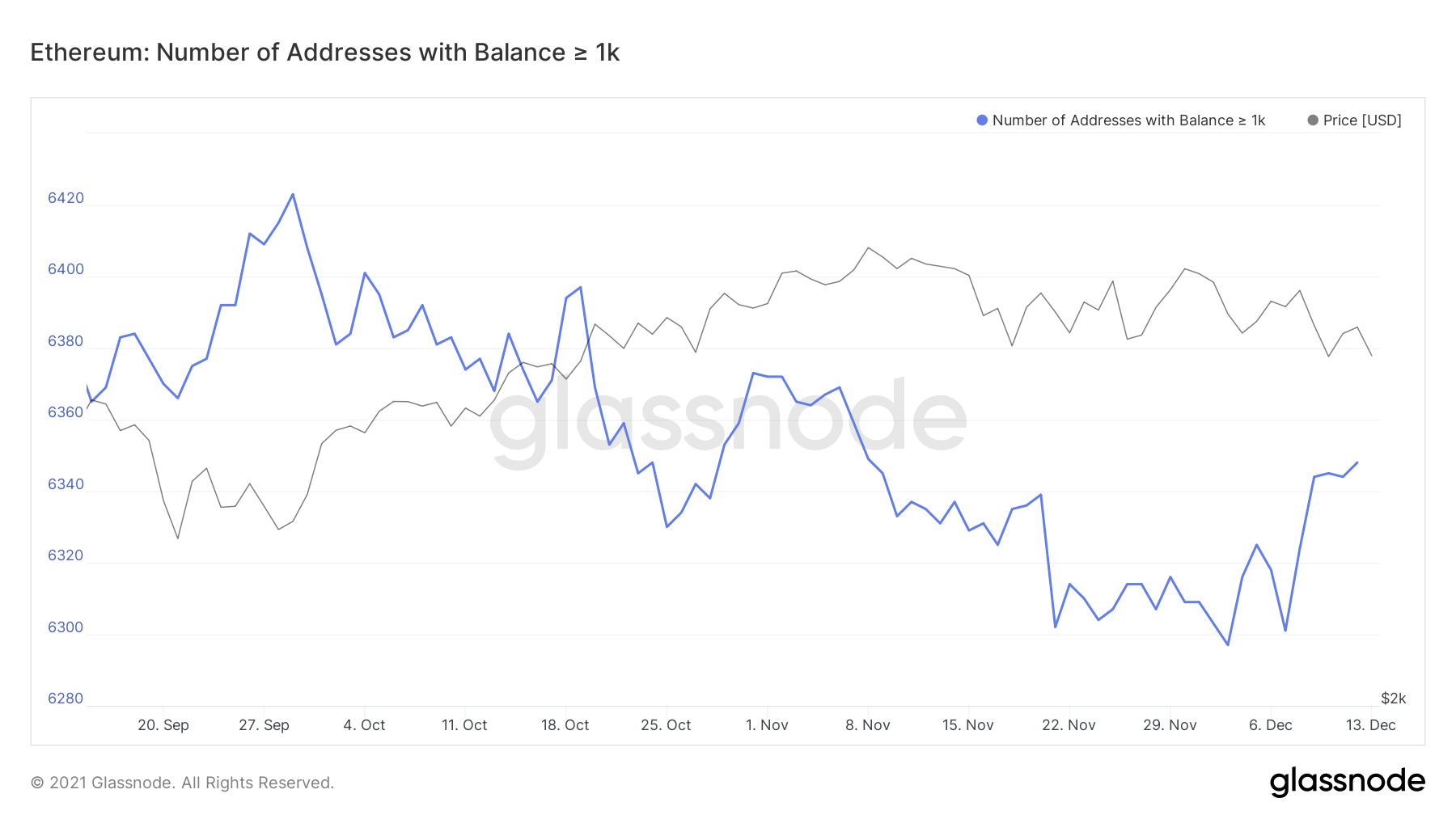Image resolution: width=1456 pixels, height=819 pixels.
Task: Click the 22. Nov date axis label
Action: pos(1069,725)
